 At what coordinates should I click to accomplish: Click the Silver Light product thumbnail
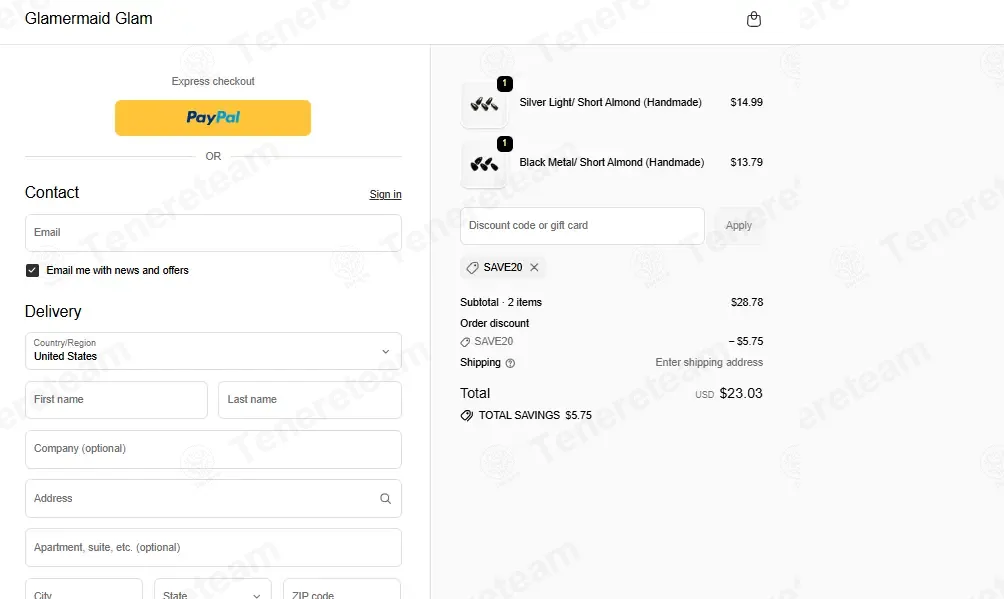click(x=484, y=104)
